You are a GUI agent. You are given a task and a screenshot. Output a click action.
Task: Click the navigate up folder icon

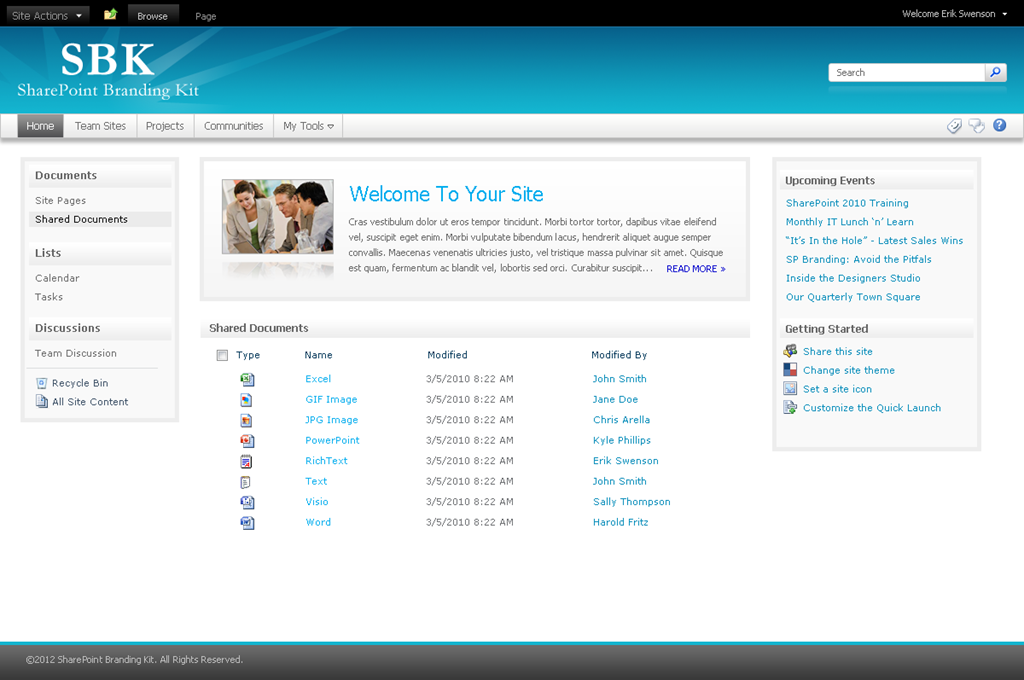[110, 14]
